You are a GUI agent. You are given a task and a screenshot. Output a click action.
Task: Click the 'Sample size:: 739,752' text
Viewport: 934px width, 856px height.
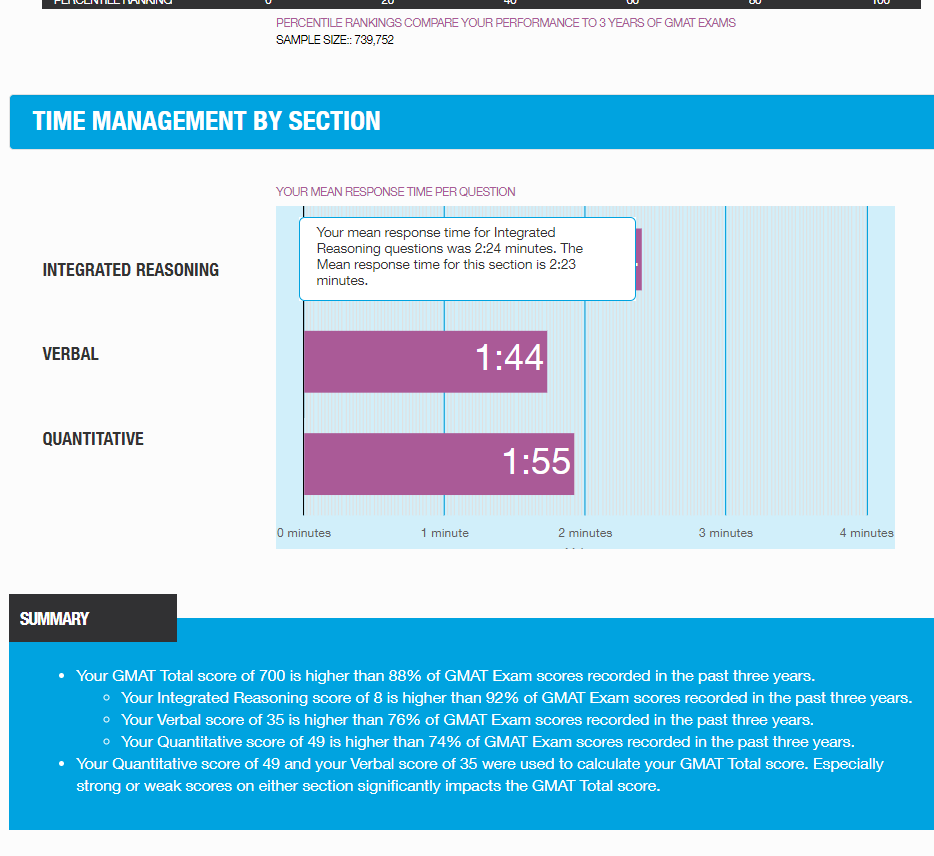pyautogui.click(x=335, y=40)
